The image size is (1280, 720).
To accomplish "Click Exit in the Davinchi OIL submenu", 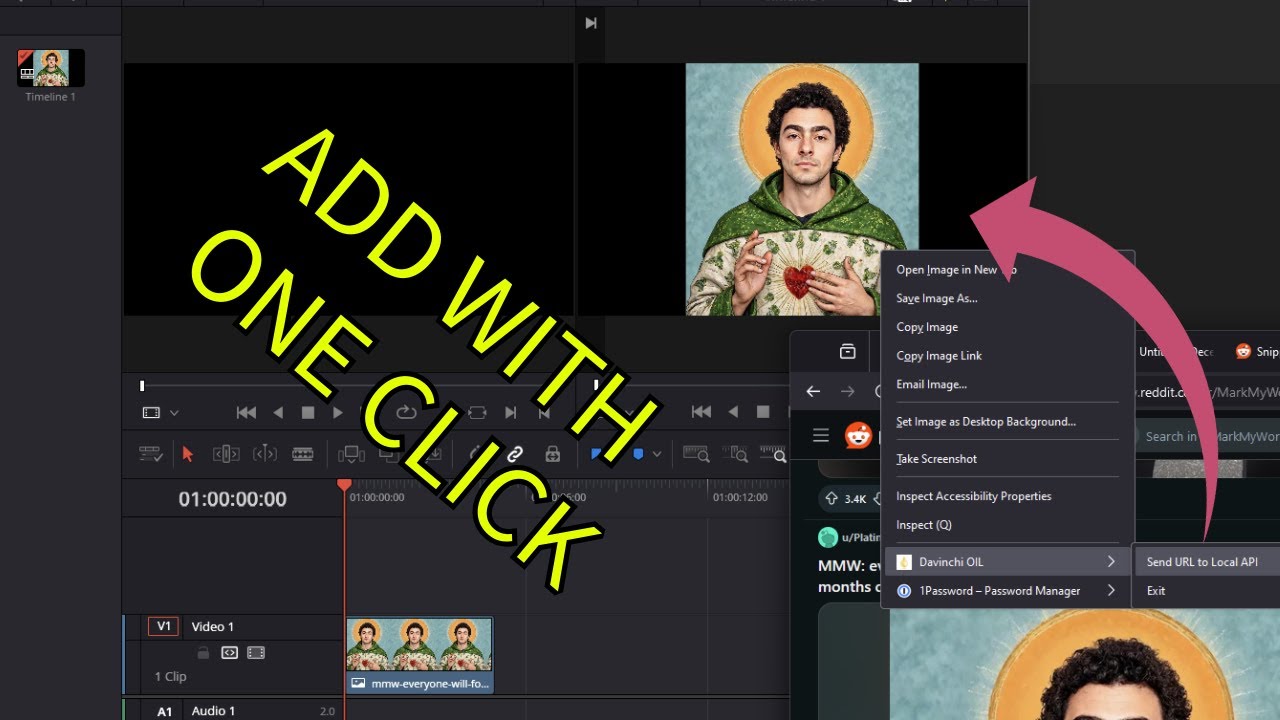I will tap(1207, 591).
